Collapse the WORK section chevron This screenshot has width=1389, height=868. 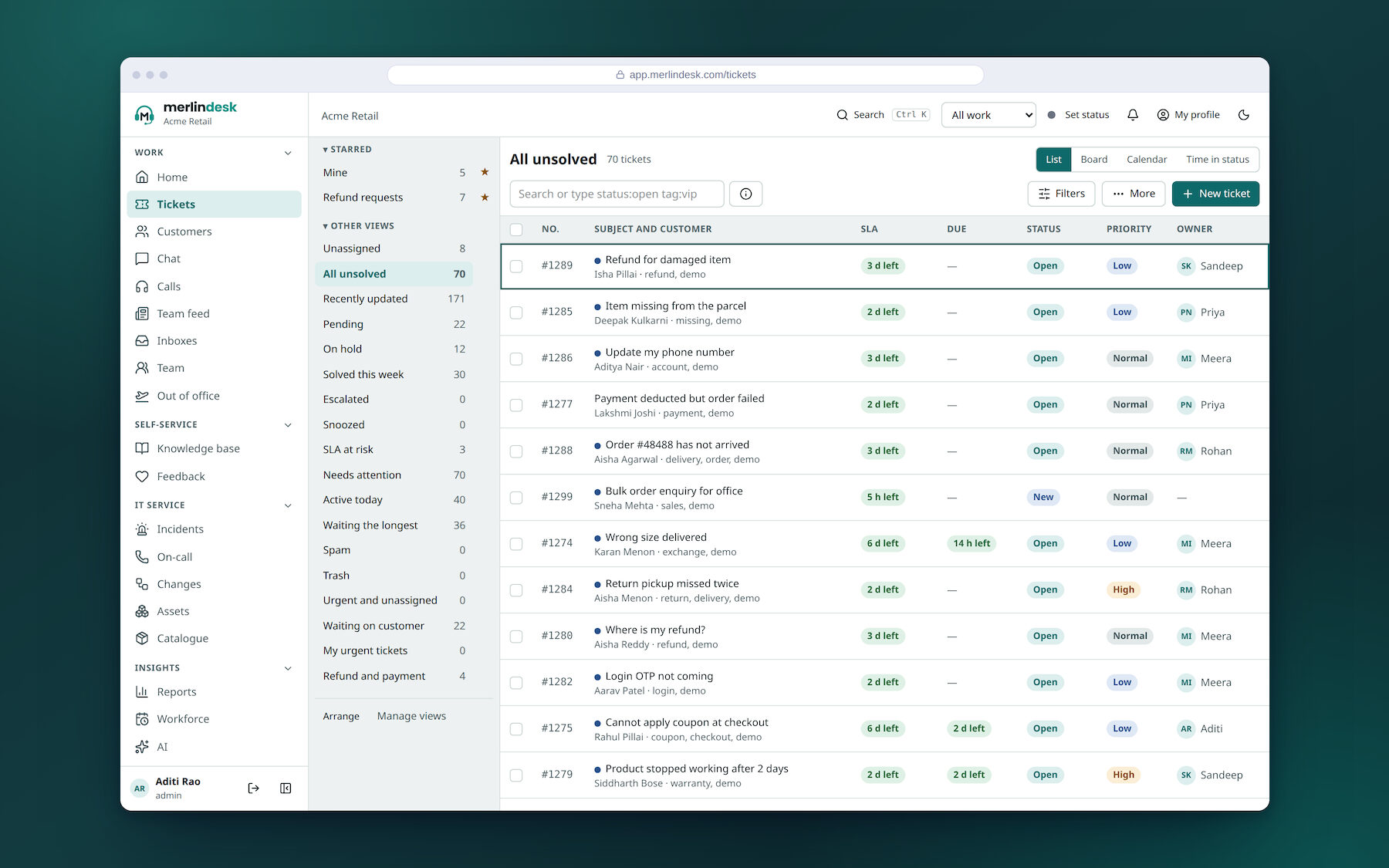pos(288,153)
